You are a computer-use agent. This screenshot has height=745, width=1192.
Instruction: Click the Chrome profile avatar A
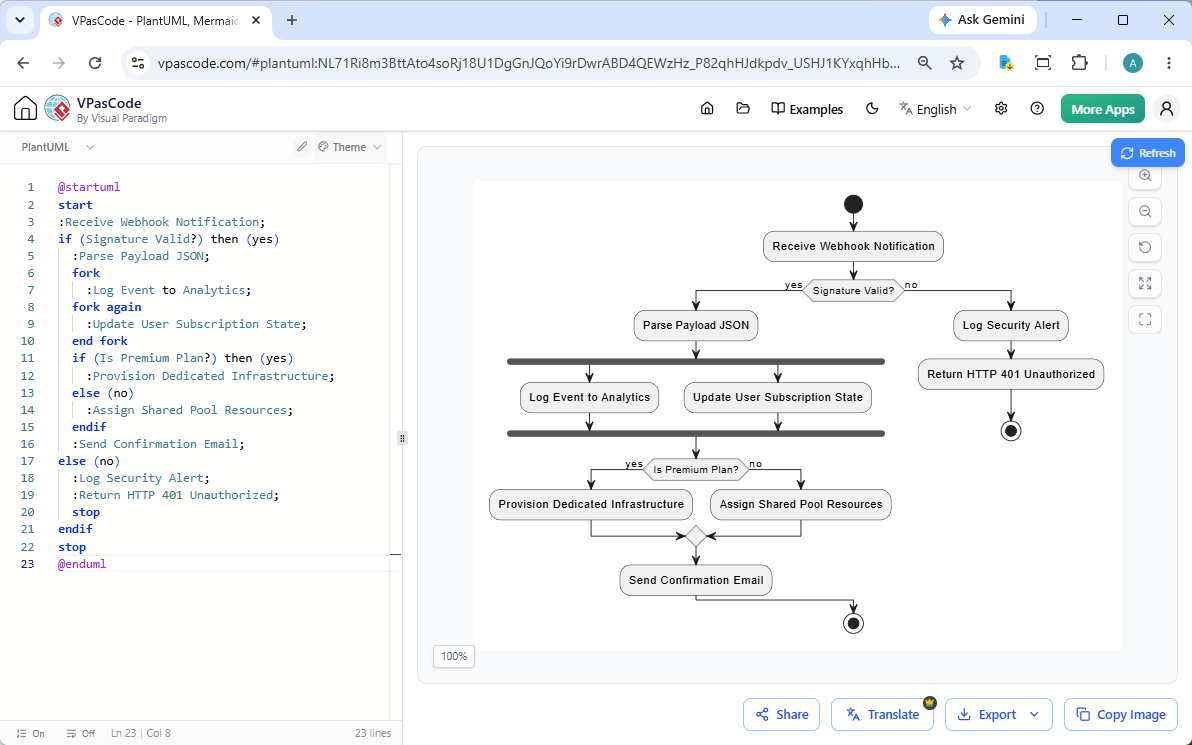(x=1133, y=63)
